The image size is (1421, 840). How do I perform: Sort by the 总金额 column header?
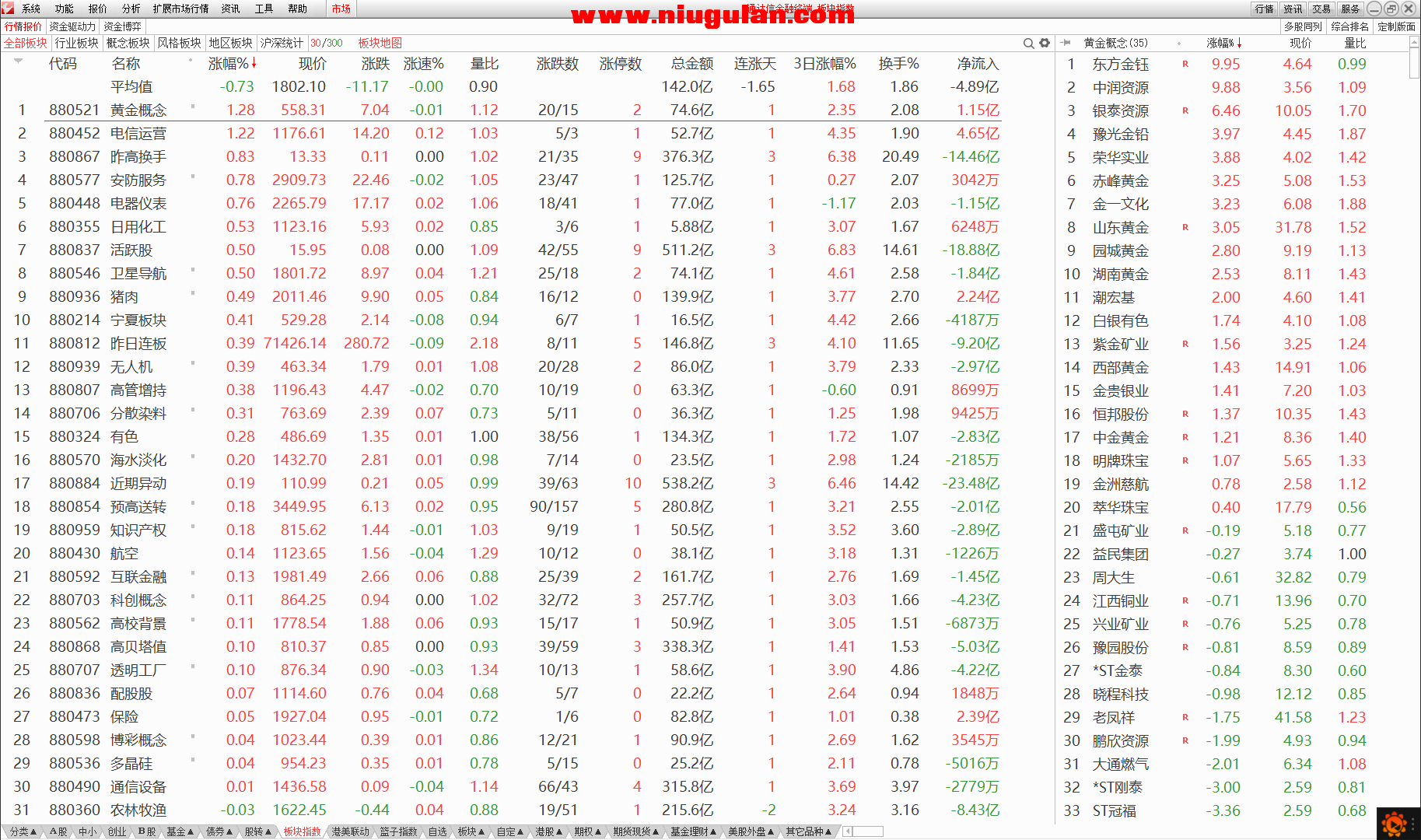tap(692, 64)
